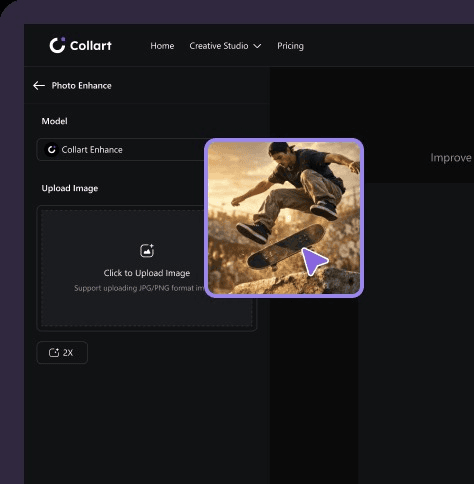The height and width of the screenshot is (484, 474).
Task: Click the dashed upload drop zone
Action: (x=147, y=268)
